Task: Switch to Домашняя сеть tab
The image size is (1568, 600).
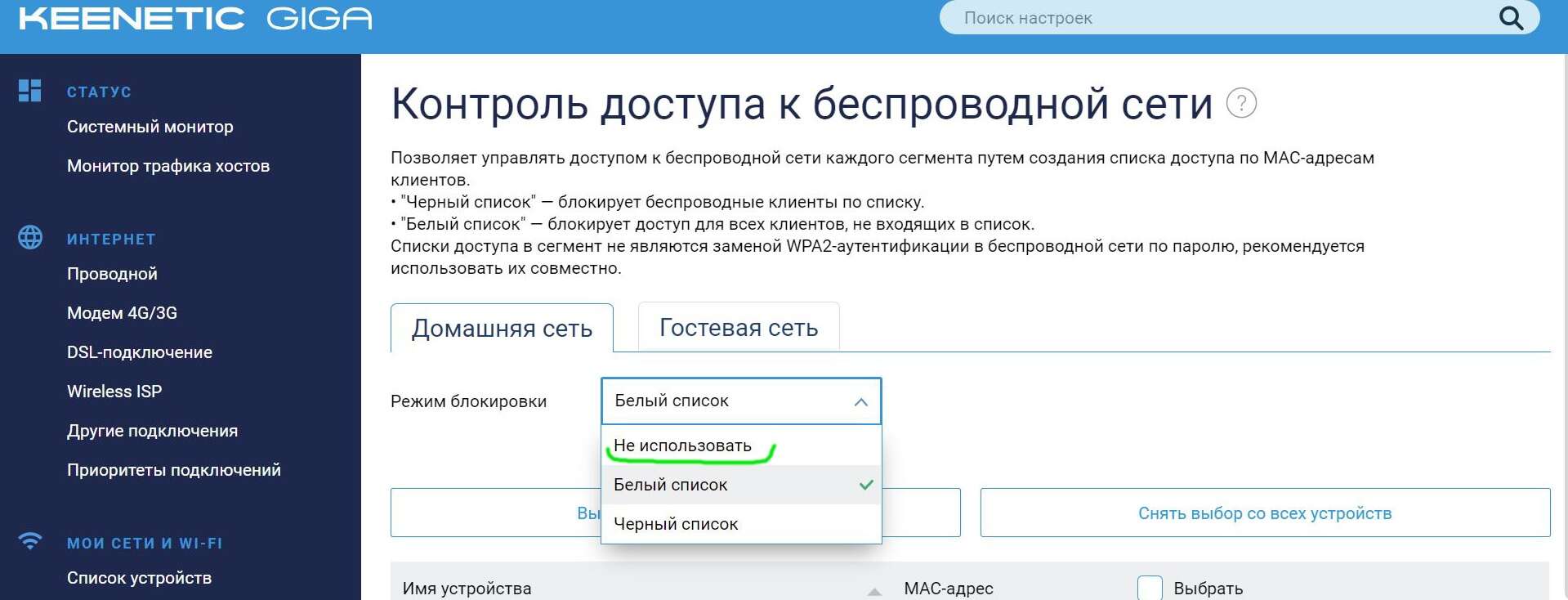Action: coord(502,328)
